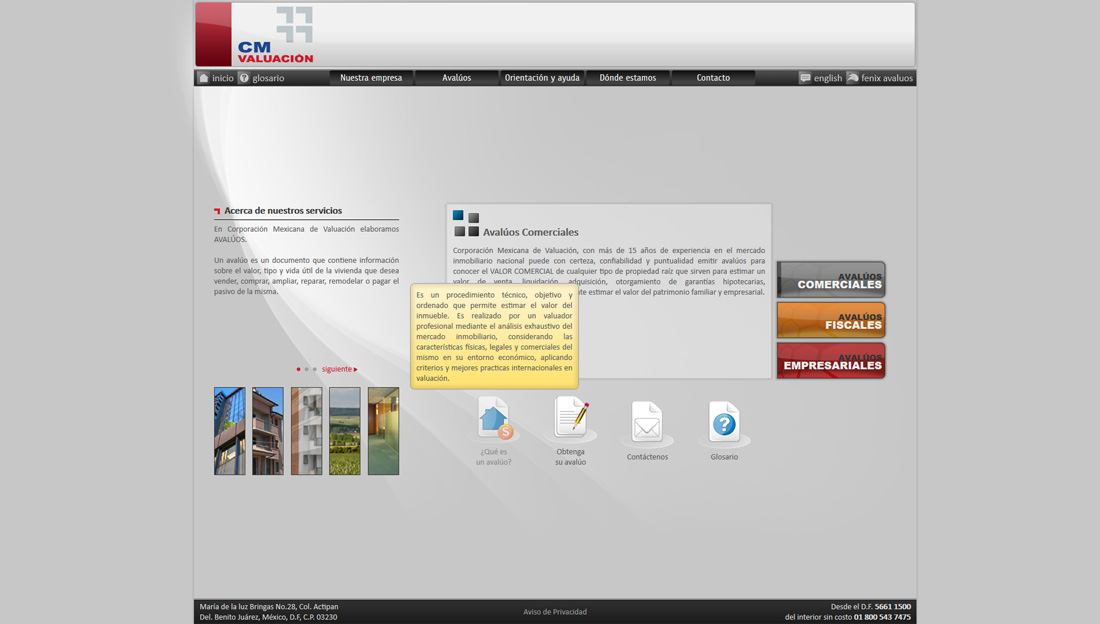Click the fenix avaluos bird icon
Image resolution: width=1100 pixels, height=624 pixels.
(852, 78)
